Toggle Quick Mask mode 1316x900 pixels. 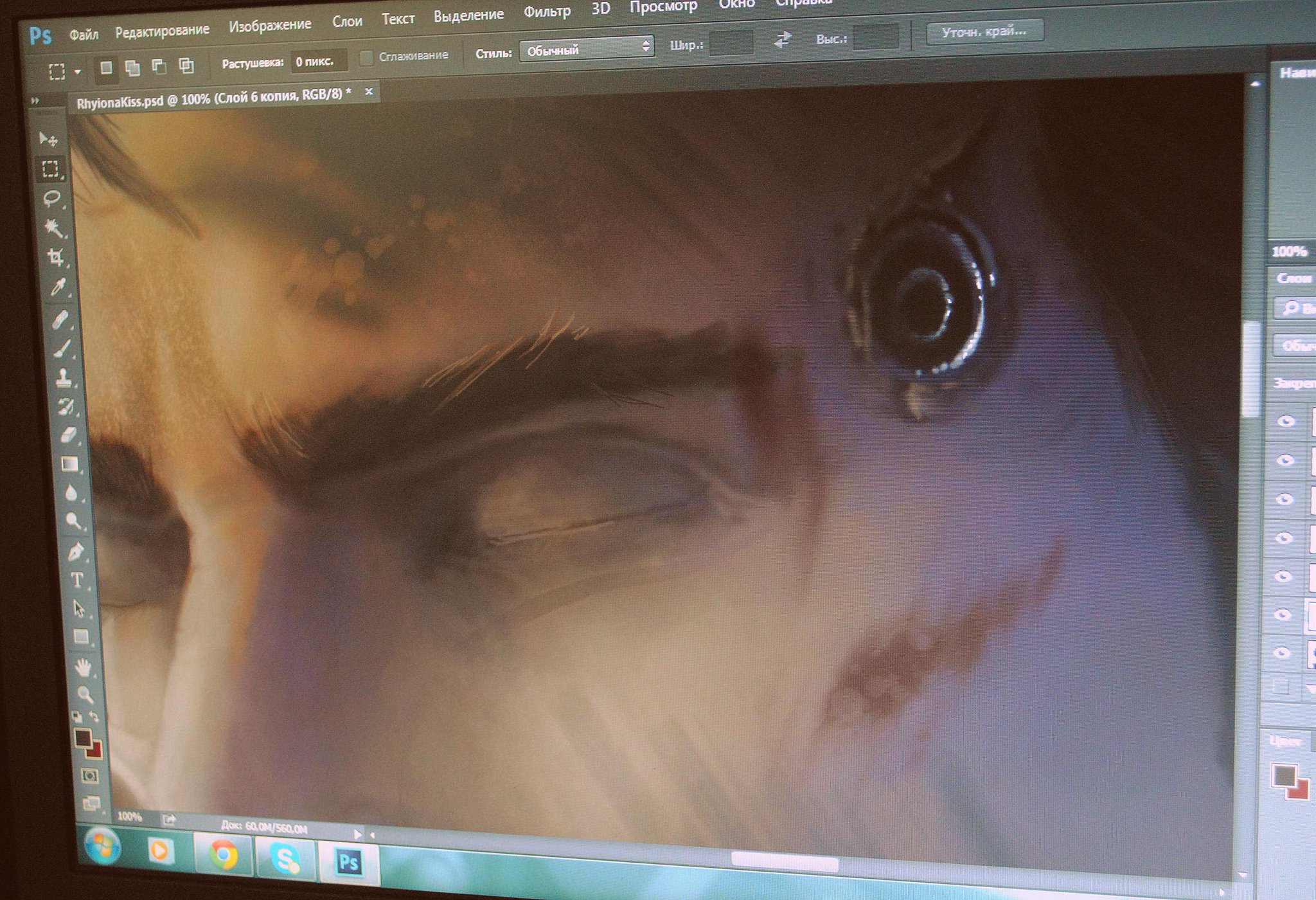(x=90, y=776)
